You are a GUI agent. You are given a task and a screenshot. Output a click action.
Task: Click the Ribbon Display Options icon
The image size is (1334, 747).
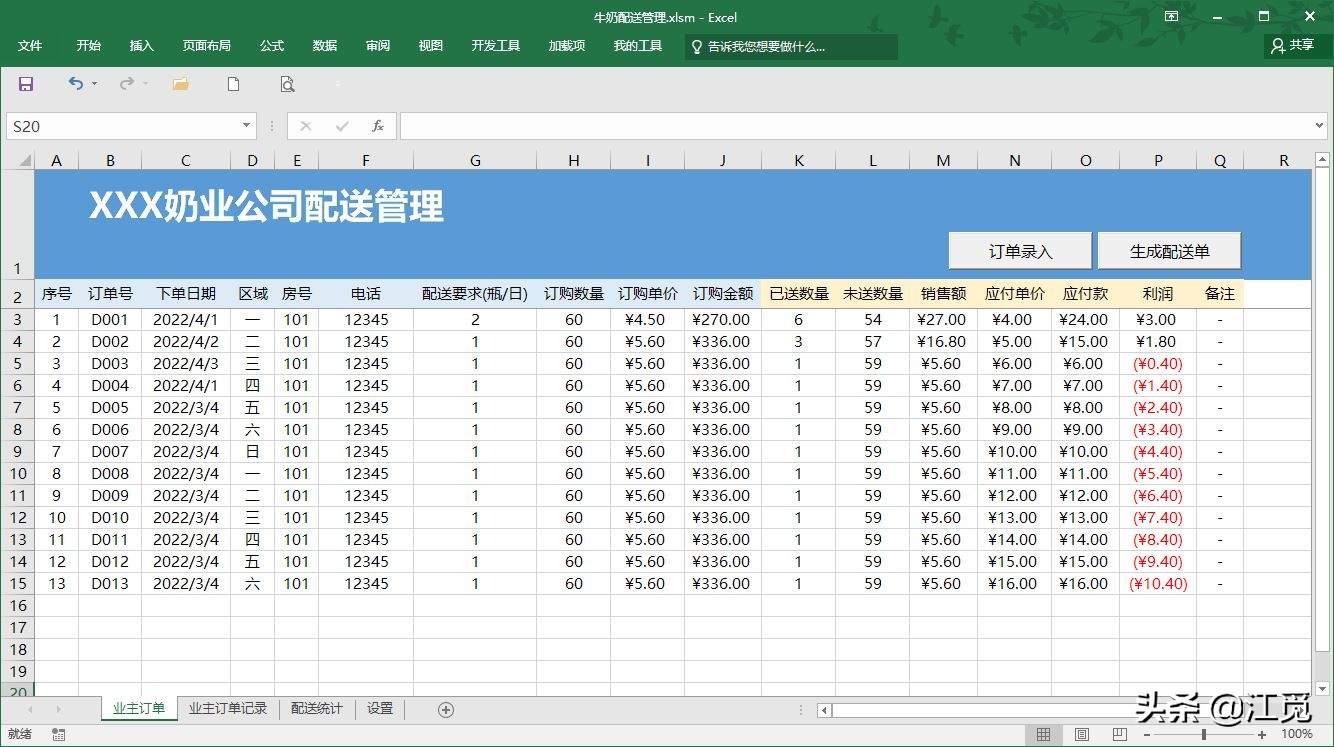(x=1171, y=16)
